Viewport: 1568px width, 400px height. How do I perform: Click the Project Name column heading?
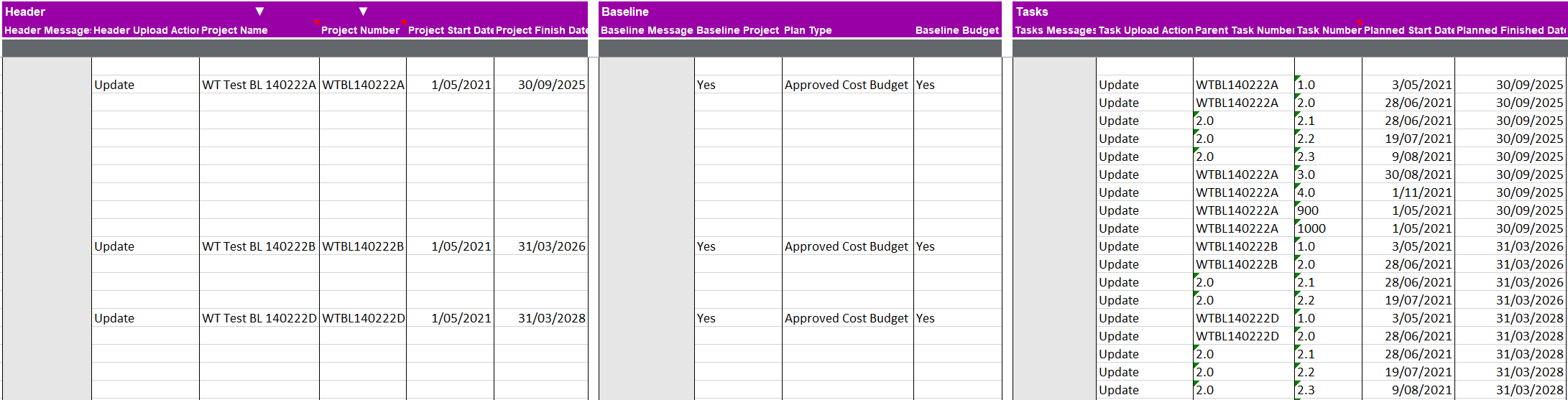click(x=234, y=30)
